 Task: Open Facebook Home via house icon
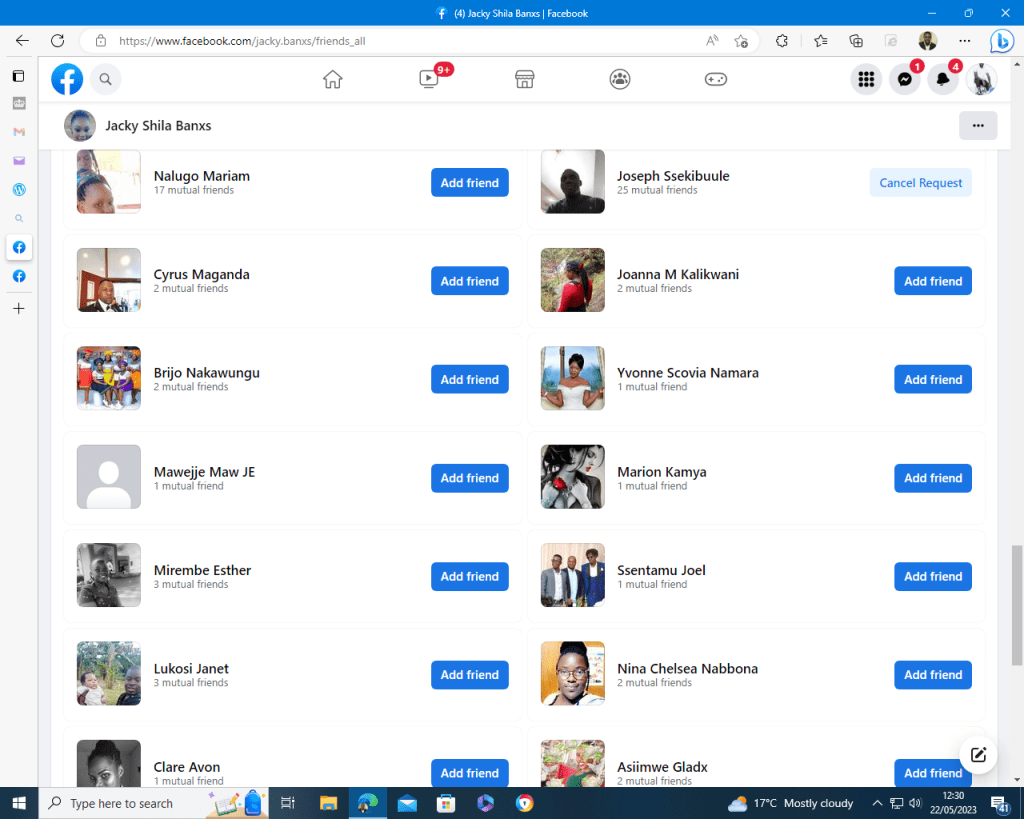[333, 79]
